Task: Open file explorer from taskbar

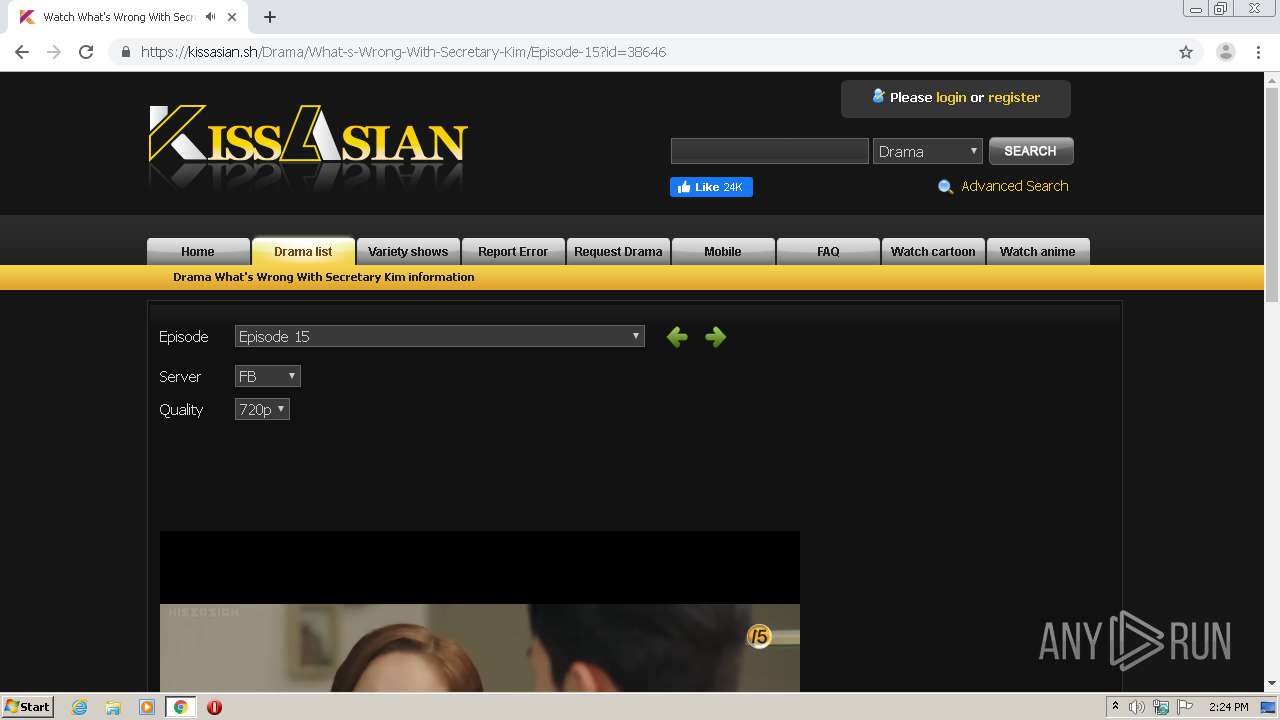Action: [x=113, y=707]
